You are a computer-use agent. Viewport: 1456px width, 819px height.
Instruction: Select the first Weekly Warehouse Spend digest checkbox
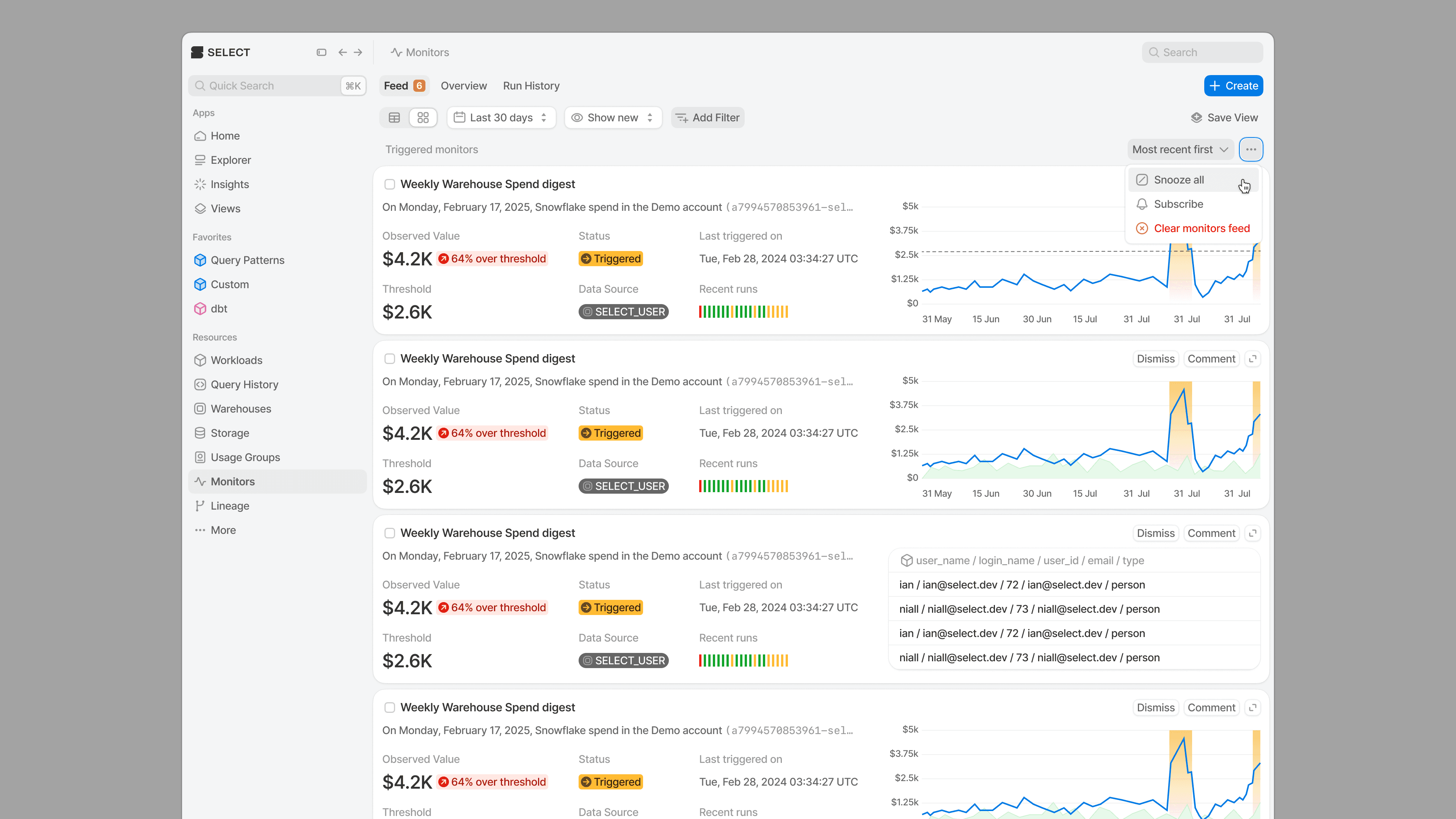pyautogui.click(x=389, y=184)
